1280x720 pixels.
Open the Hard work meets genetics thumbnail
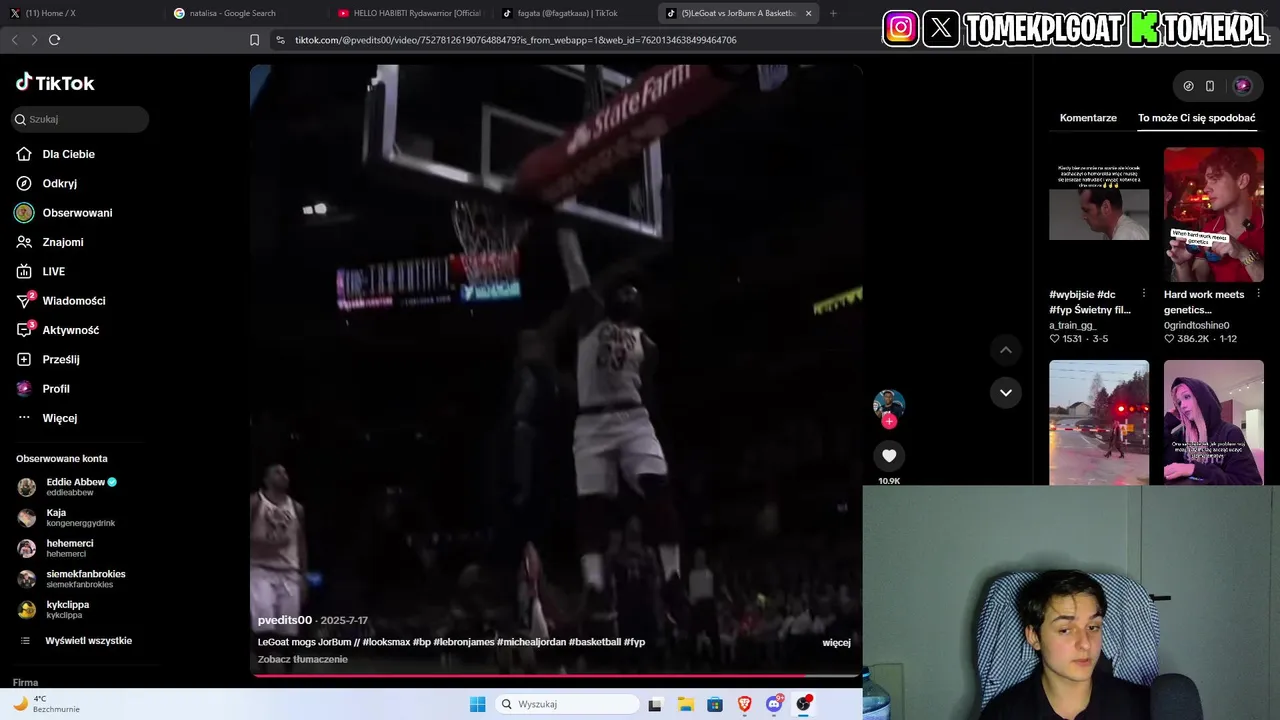[x=1214, y=215]
